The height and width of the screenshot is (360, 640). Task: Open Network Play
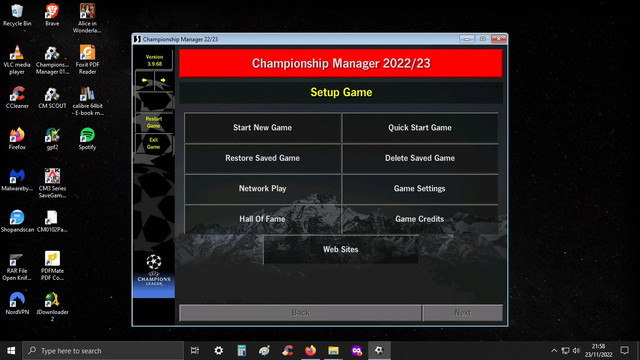click(262, 189)
